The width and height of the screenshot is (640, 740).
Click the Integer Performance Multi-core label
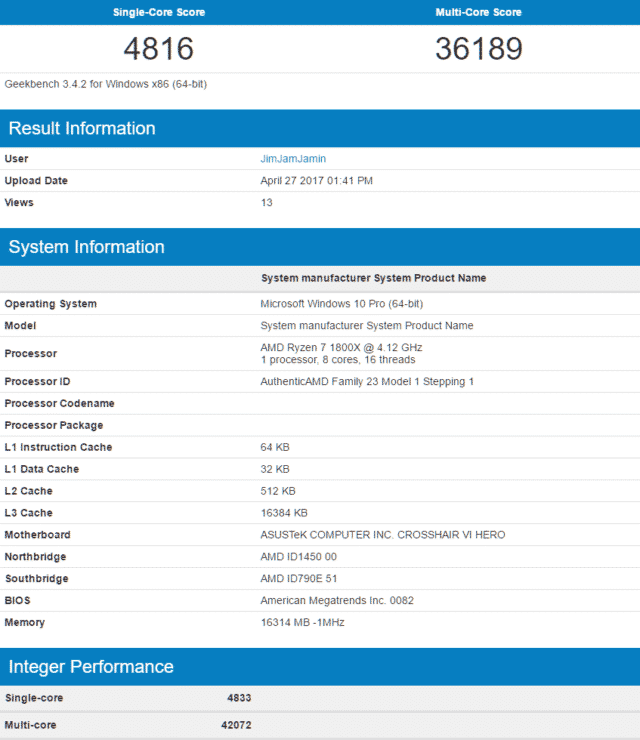(30, 725)
